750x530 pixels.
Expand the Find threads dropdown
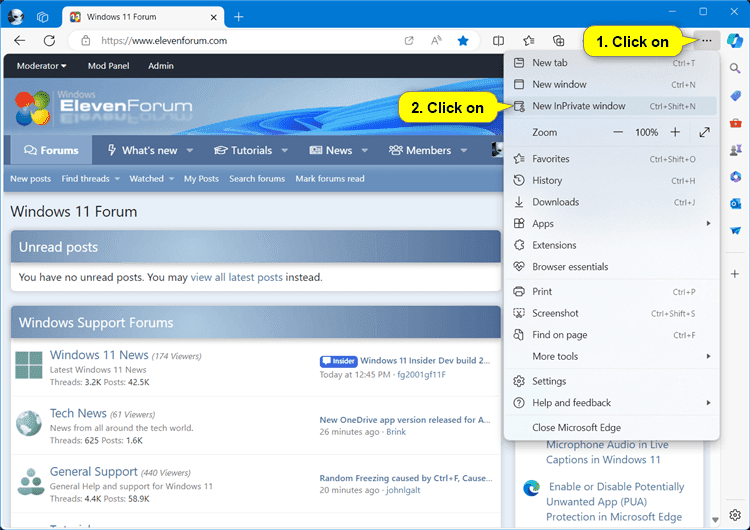tap(90, 178)
